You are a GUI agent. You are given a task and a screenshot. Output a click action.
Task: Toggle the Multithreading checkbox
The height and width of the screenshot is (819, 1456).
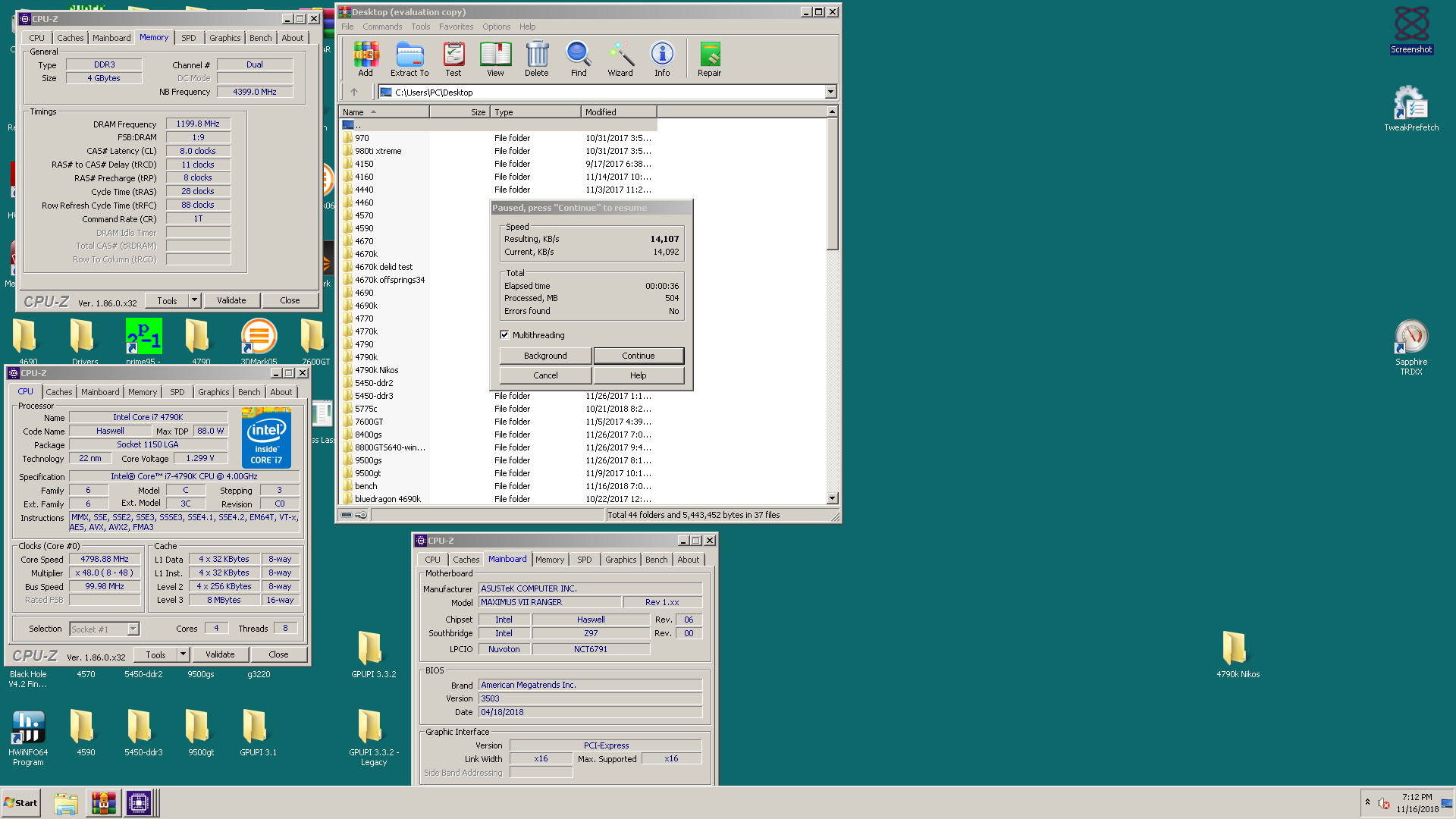[x=504, y=334]
